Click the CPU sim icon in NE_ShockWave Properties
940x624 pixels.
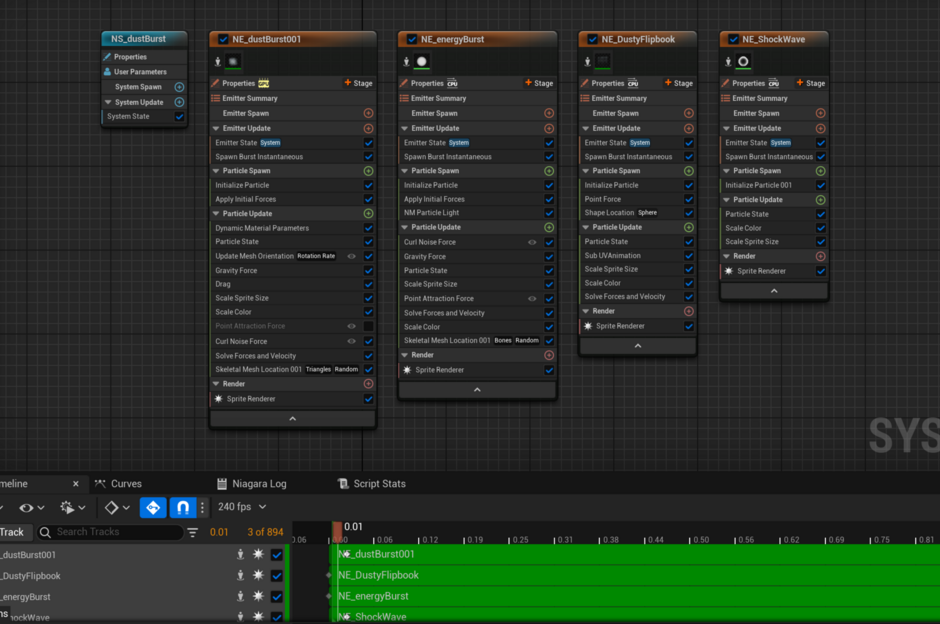click(x=773, y=83)
